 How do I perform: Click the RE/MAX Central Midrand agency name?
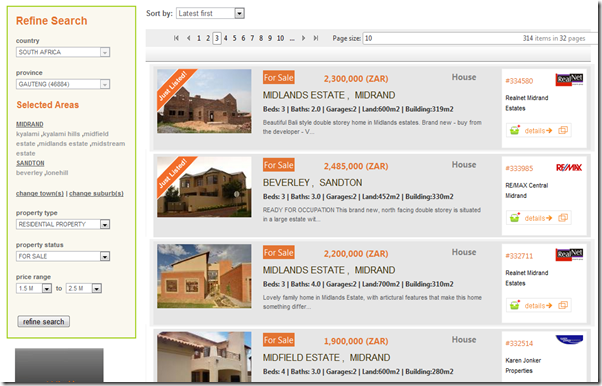(x=526, y=191)
